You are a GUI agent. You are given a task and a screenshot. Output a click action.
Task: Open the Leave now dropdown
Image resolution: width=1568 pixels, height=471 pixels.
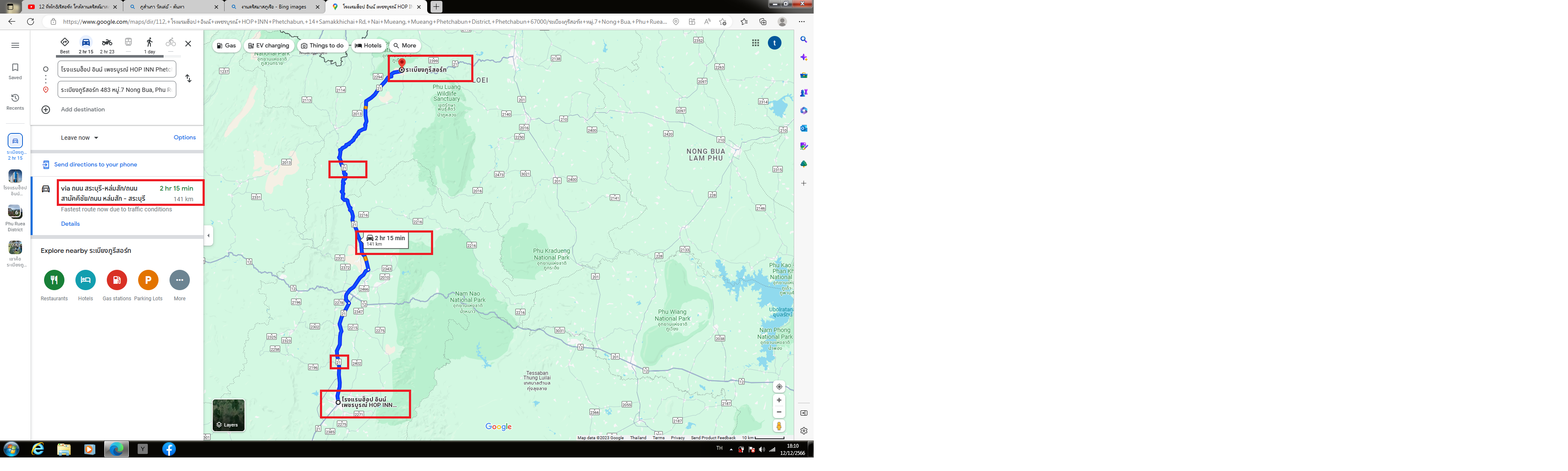tap(80, 138)
